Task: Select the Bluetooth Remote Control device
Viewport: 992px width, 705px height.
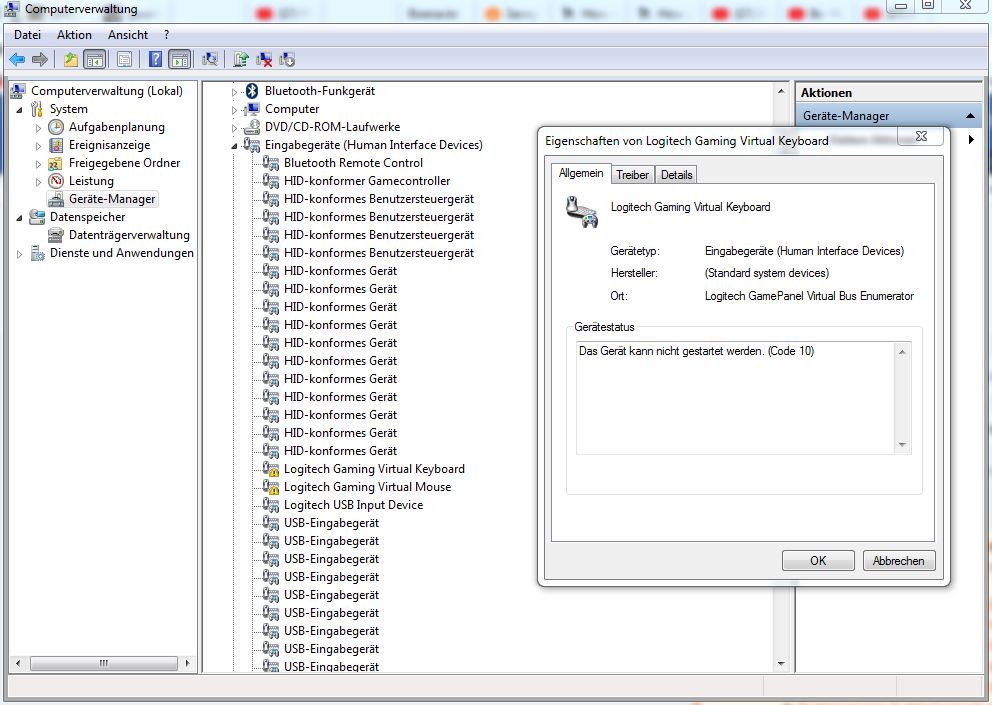Action: (353, 163)
